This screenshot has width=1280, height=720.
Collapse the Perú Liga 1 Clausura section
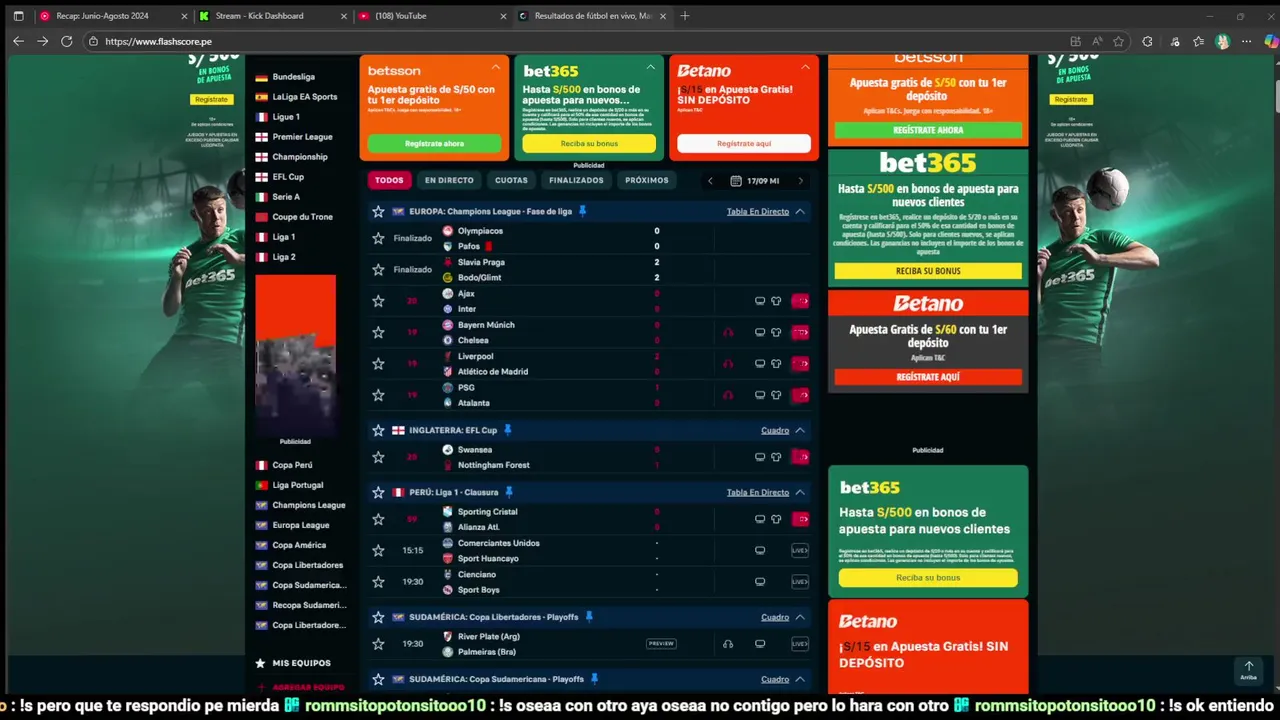tap(800, 492)
